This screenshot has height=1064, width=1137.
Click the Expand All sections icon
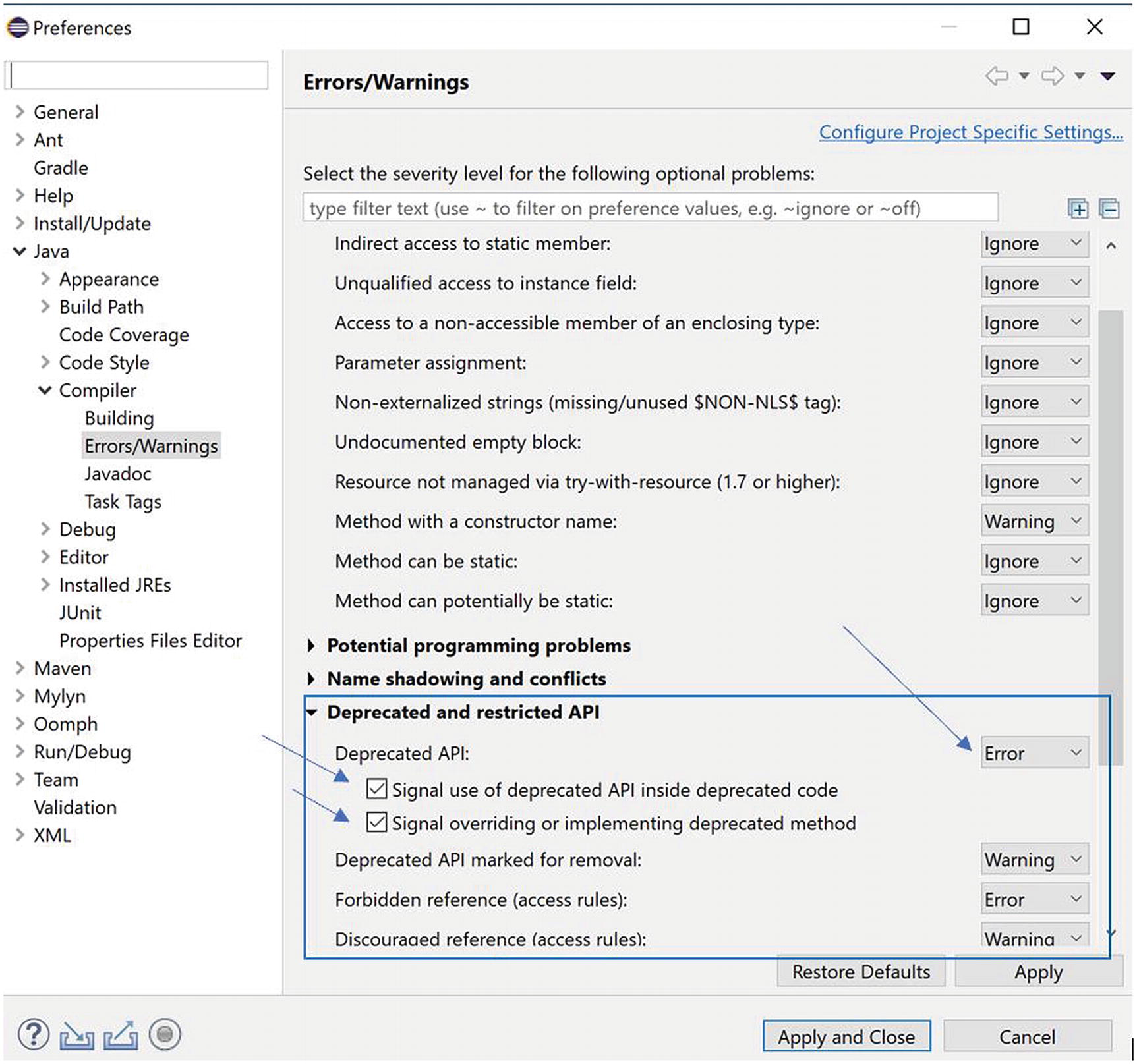click(1078, 209)
